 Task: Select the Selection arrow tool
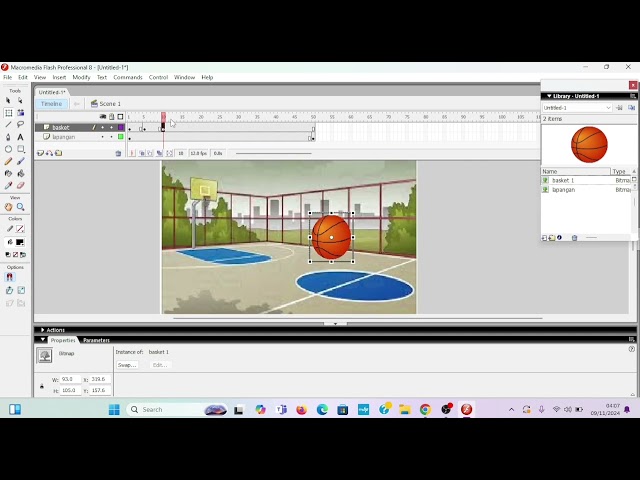8,100
